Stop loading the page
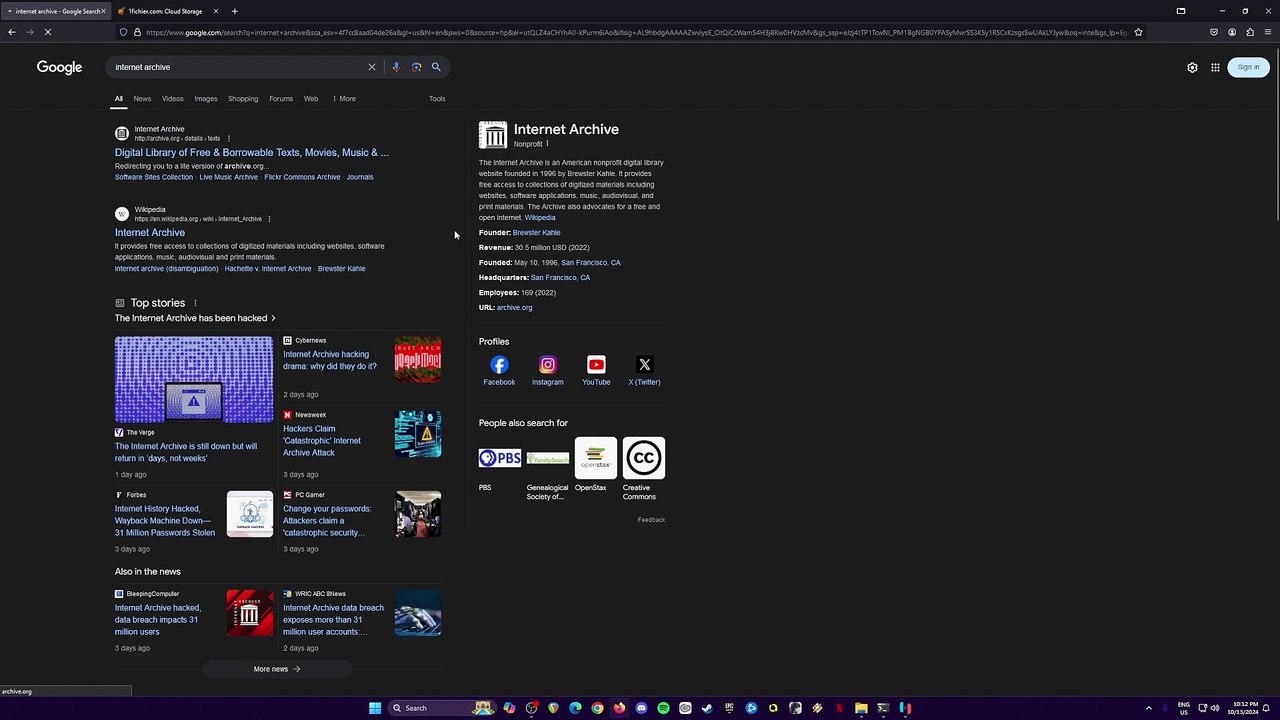The height and width of the screenshot is (720, 1280). 47,32
